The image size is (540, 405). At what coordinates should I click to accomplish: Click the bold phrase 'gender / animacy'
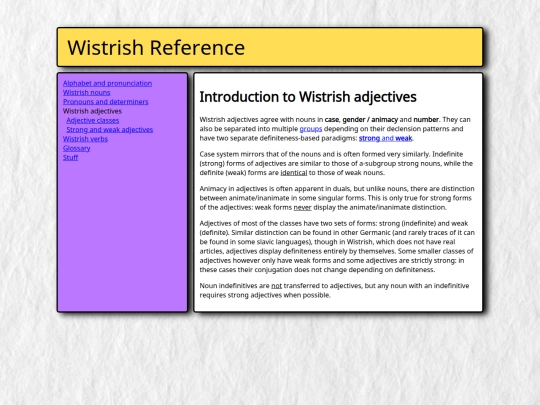point(370,120)
